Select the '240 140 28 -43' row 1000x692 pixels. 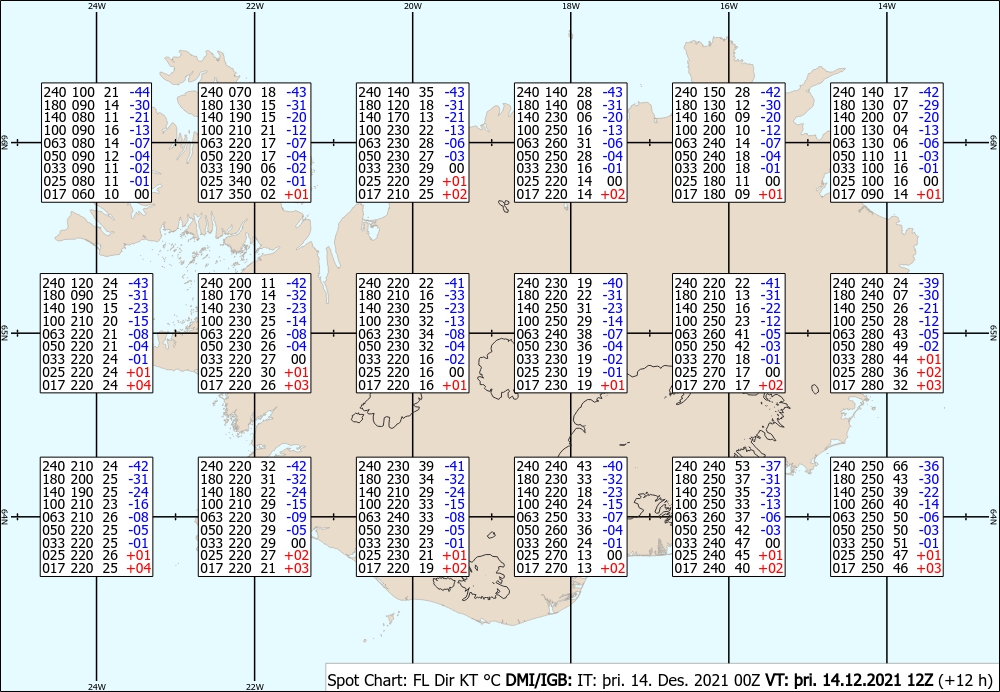(571, 92)
